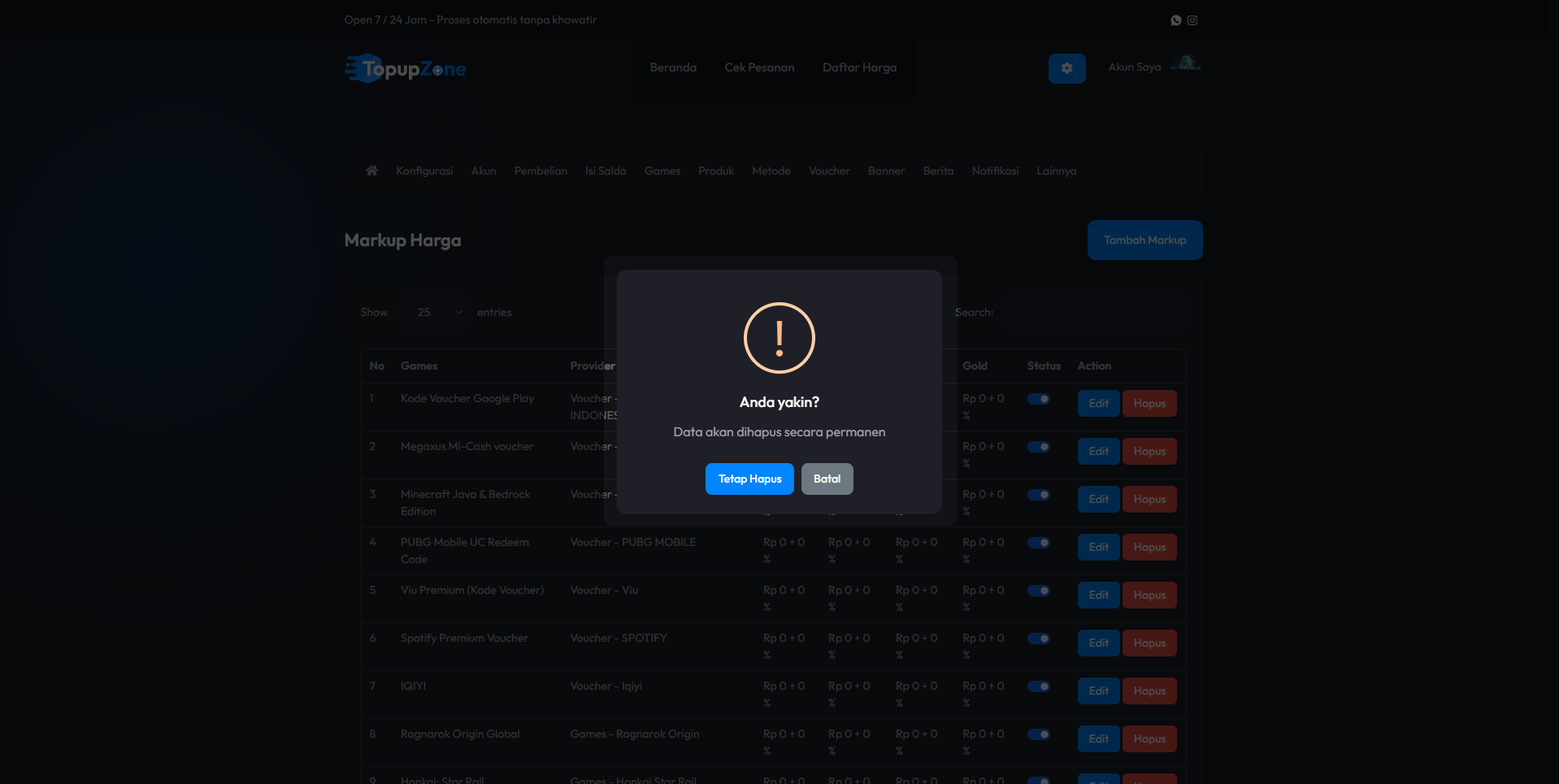
Task: Click the home icon in admin menu
Action: tap(371, 171)
